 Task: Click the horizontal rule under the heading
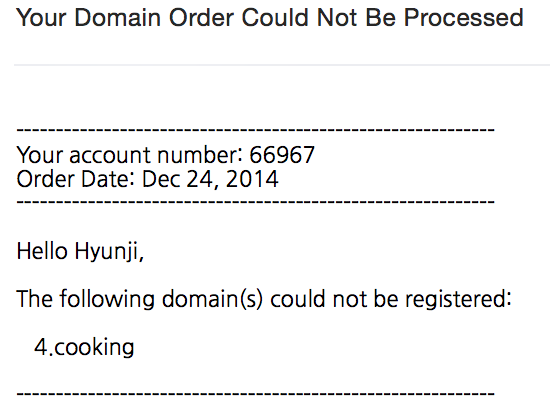point(282,65)
